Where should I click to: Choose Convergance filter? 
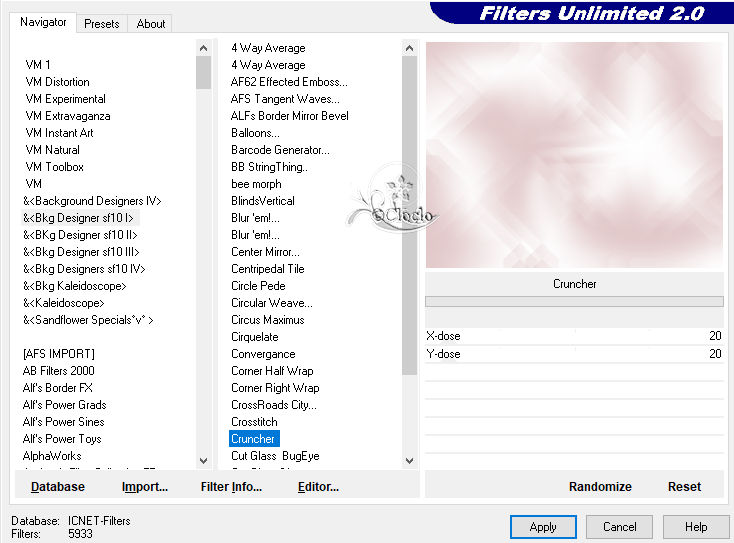point(263,354)
